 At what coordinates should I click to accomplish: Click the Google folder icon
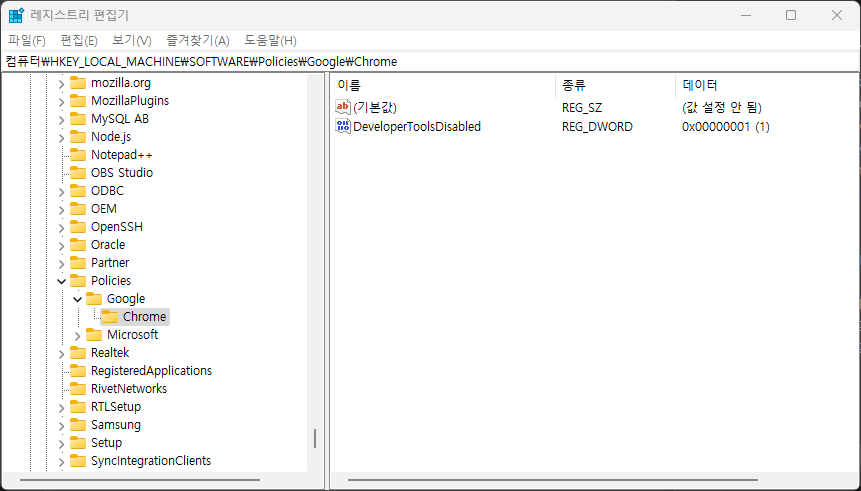(x=94, y=299)
